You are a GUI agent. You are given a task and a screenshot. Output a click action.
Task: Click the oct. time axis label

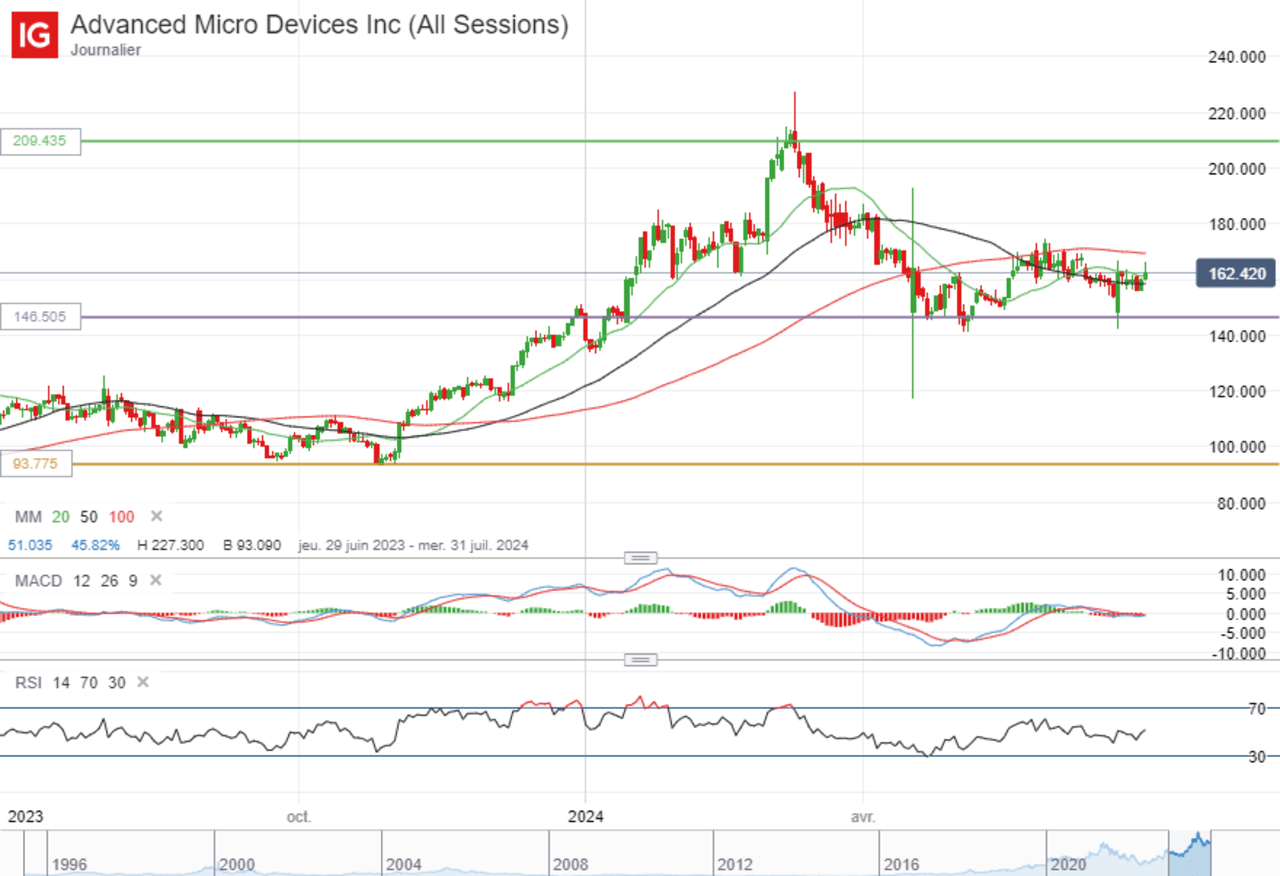[x=299, y=816]
